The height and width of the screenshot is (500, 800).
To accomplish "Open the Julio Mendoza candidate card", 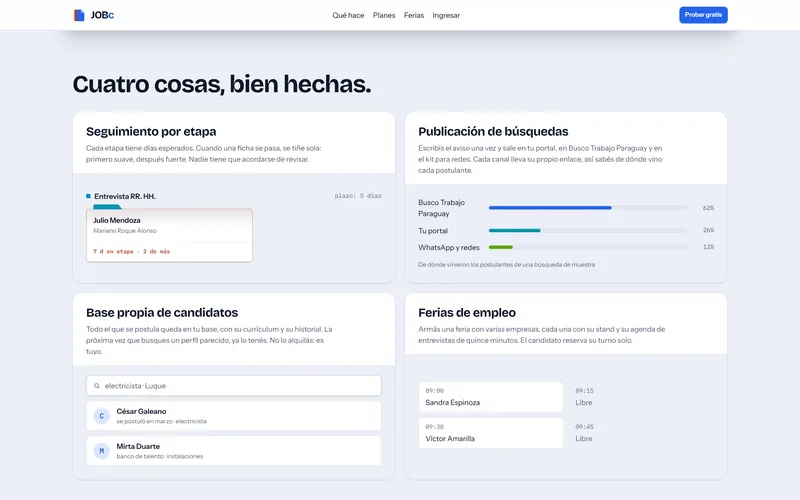I will [x=169, y=235].
